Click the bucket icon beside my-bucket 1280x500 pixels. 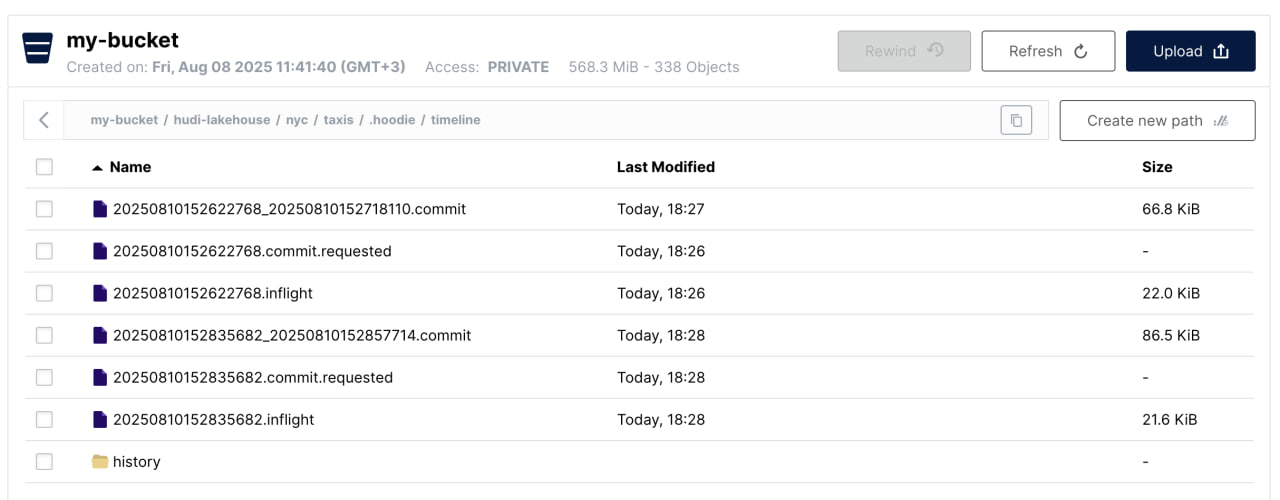coord(37,48)
